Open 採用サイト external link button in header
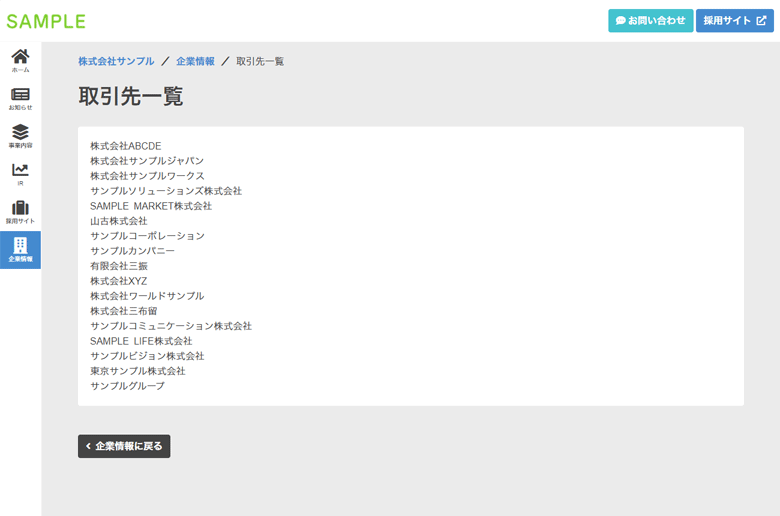780x516 pixels. click(734, 21)
